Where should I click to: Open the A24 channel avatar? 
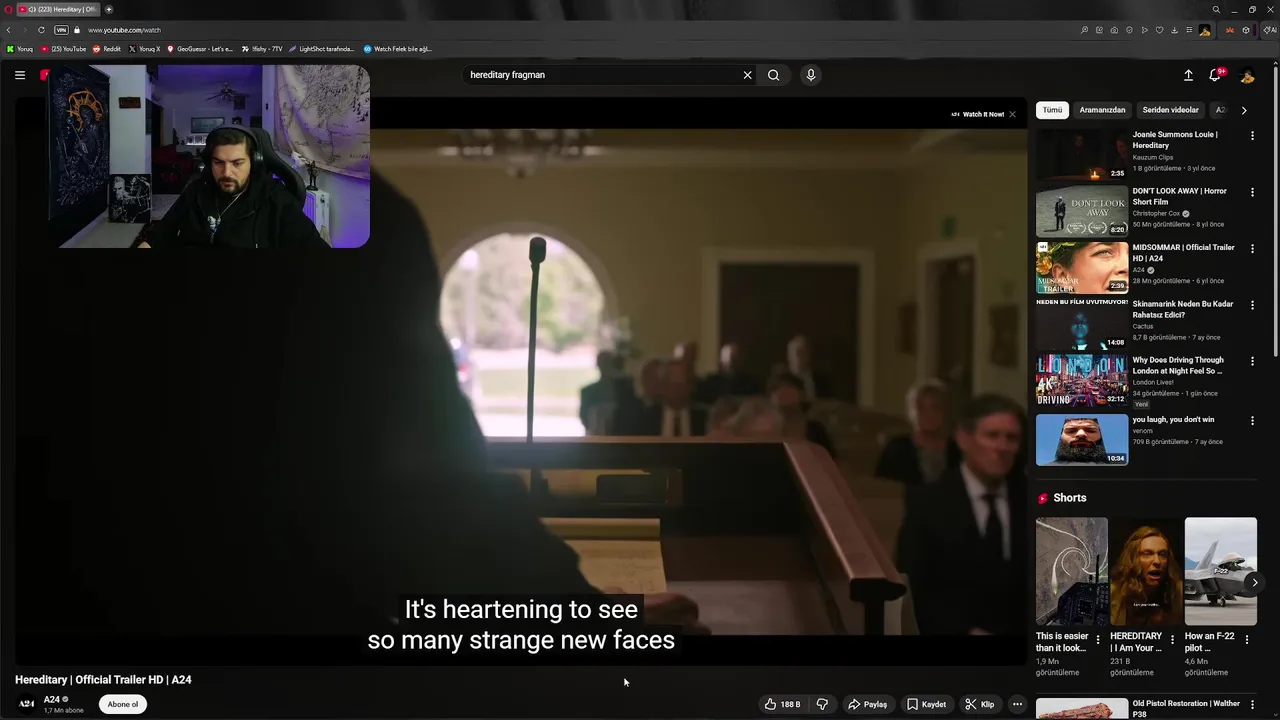(27, 704)
